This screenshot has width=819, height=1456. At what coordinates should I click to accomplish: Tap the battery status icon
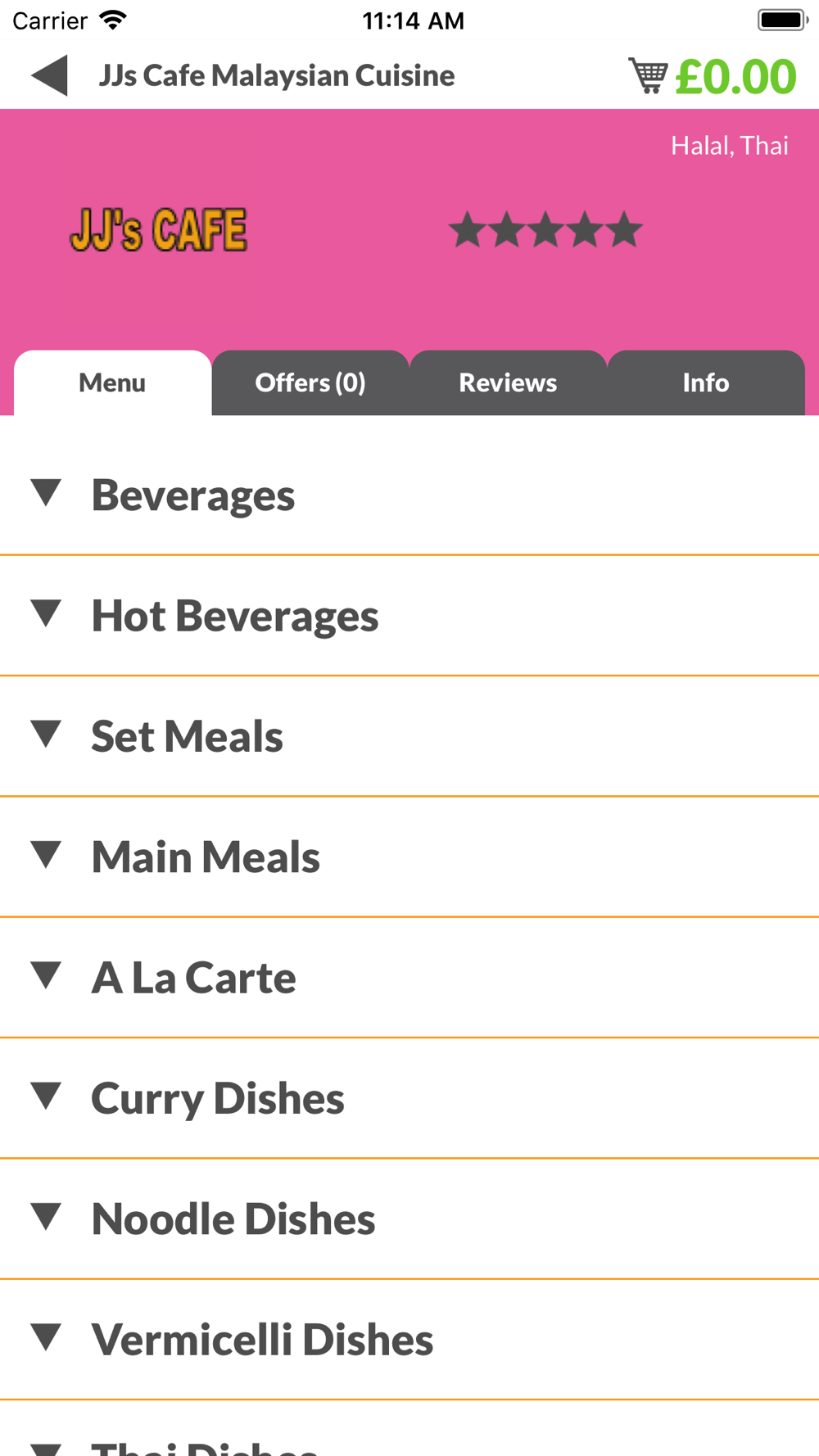coord(782,20)
